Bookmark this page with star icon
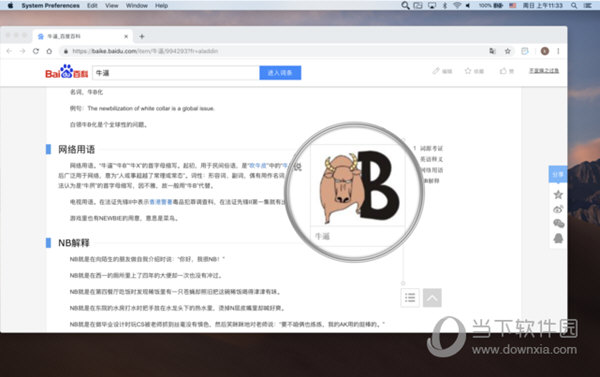This screenshot has height=377, width=600. click(x=507, y=51)
